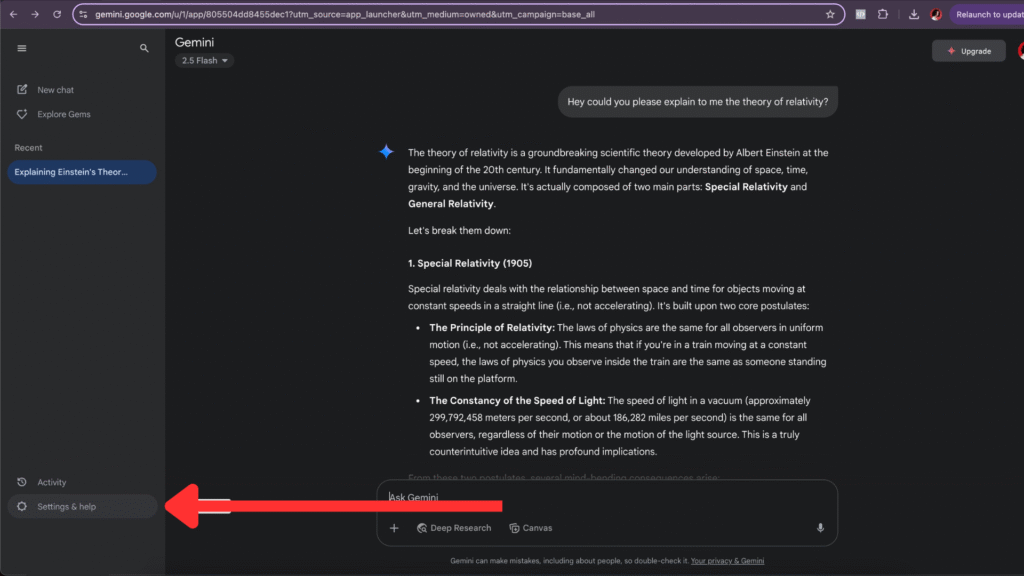Open Canvas tool
Viewport: 1024px width, 576px height.
tap(530, 528)
